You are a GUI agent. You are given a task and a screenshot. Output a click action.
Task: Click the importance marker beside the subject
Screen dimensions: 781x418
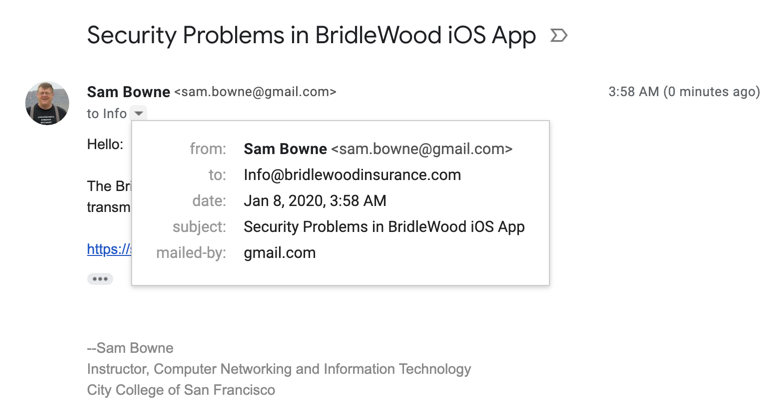click(559, 36)
